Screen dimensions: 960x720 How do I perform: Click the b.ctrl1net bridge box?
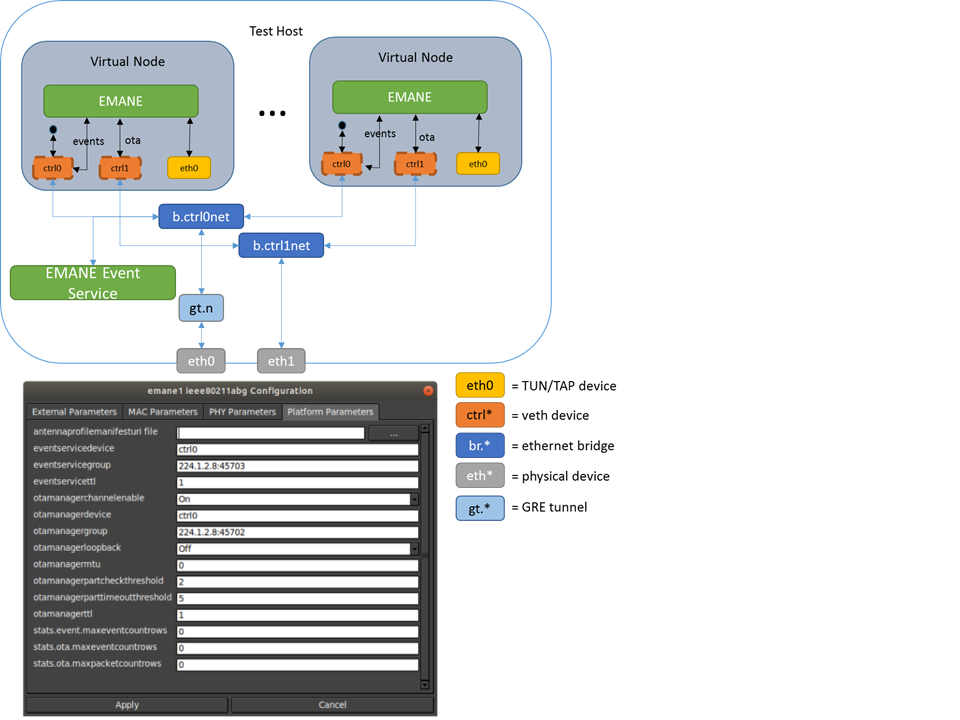click(282, 246)
